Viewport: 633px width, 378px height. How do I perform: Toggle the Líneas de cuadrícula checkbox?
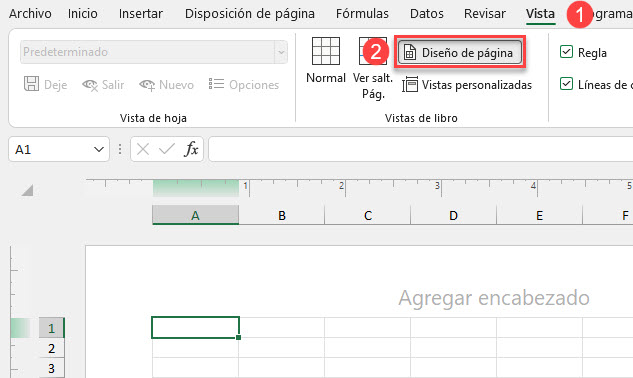click(566, 84)
